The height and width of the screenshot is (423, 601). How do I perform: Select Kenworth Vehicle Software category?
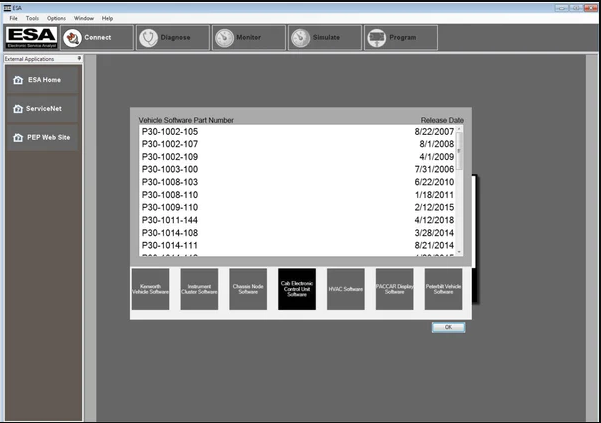click(x=151, y=289)
